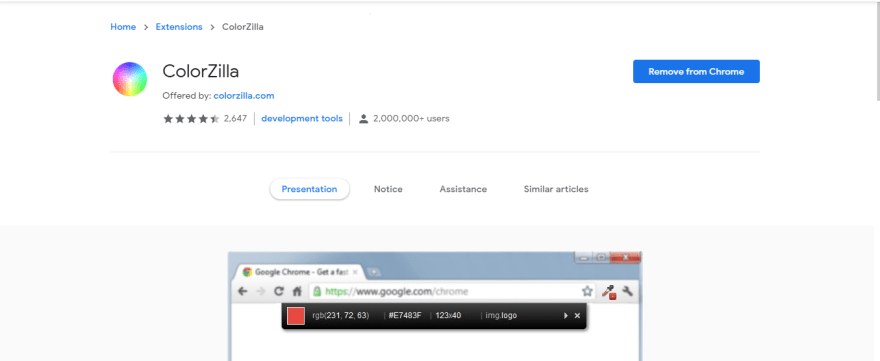Click the ColorZilla rainbow logo icon
The width and height of the screenshot is (880, 361).
click(x=130, y=79)
